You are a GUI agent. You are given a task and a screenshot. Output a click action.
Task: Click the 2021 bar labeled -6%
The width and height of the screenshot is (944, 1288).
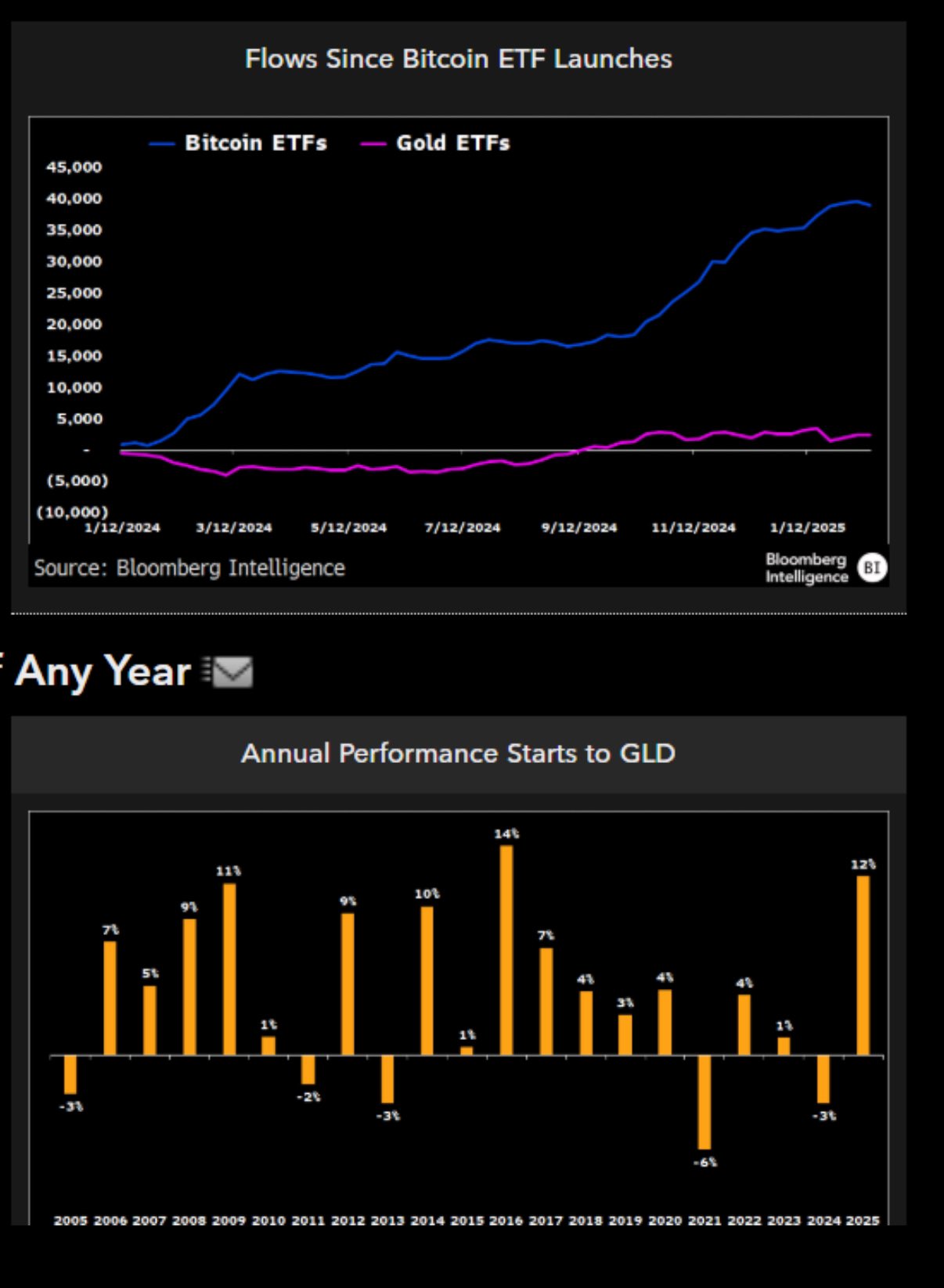704,1103
